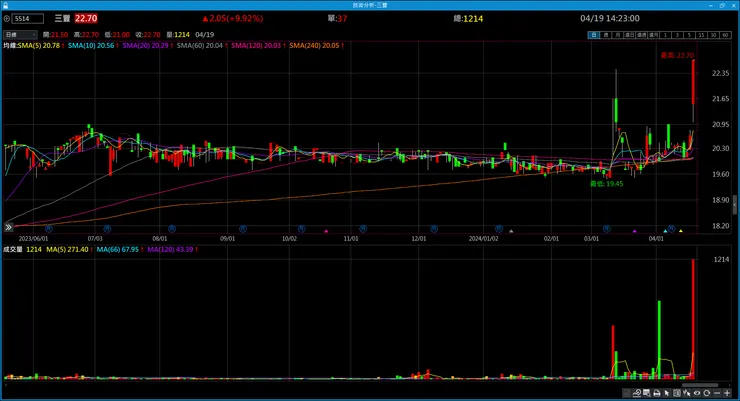Click the SMA(20) 20.29 moving average label
The height and width of the screenshot is (401, 740).
point(147,45)
